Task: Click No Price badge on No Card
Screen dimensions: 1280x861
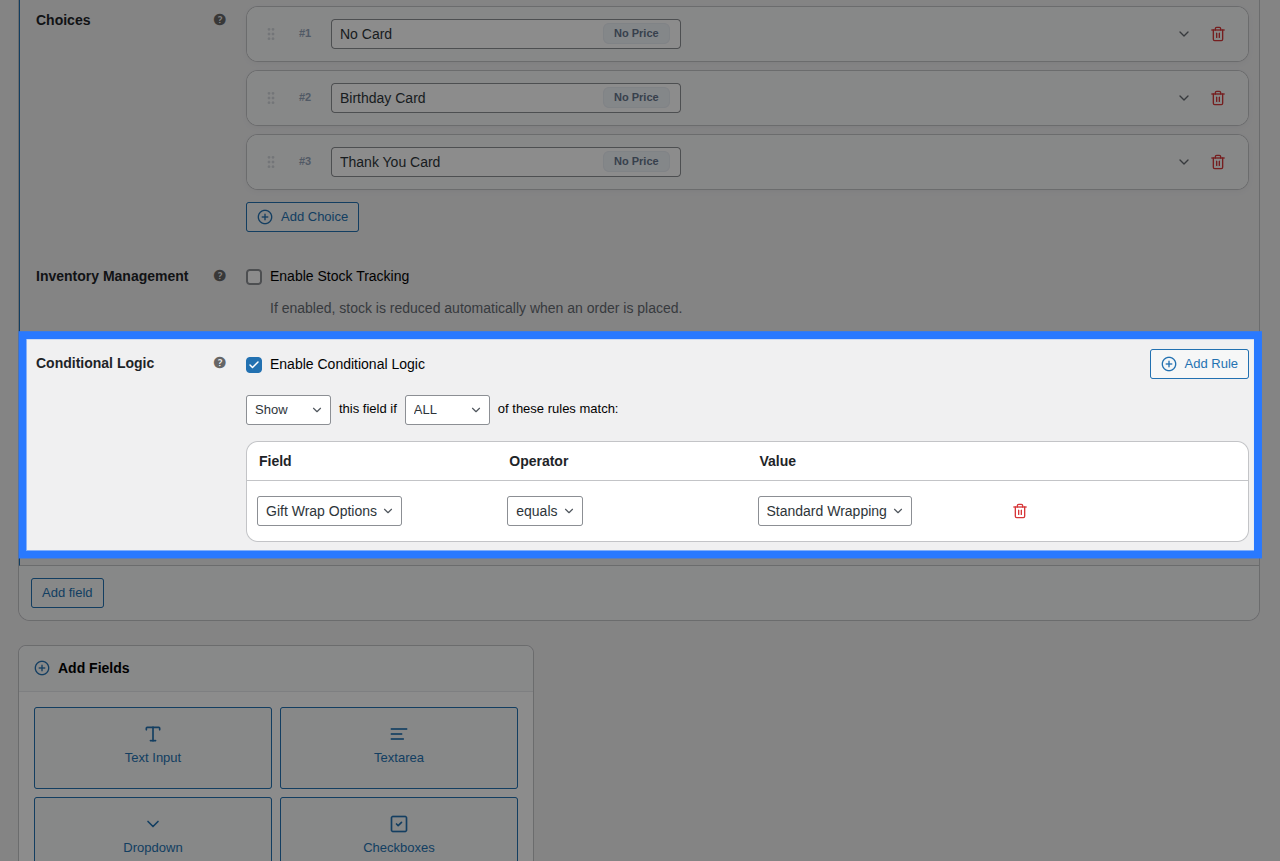Action: (636, 34)
